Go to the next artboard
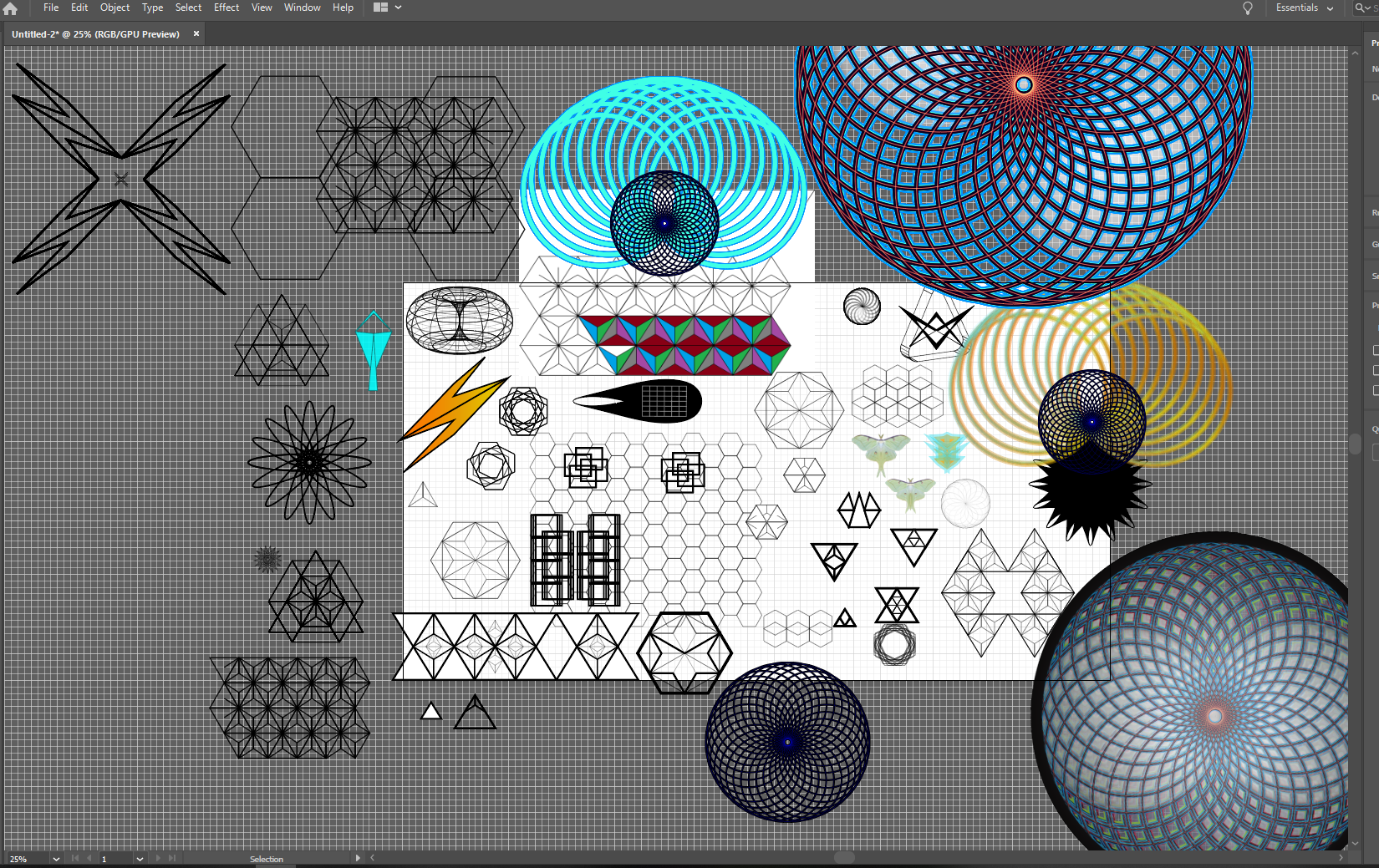This screenshot has width=1379, height=868. (x=158, y=859)
